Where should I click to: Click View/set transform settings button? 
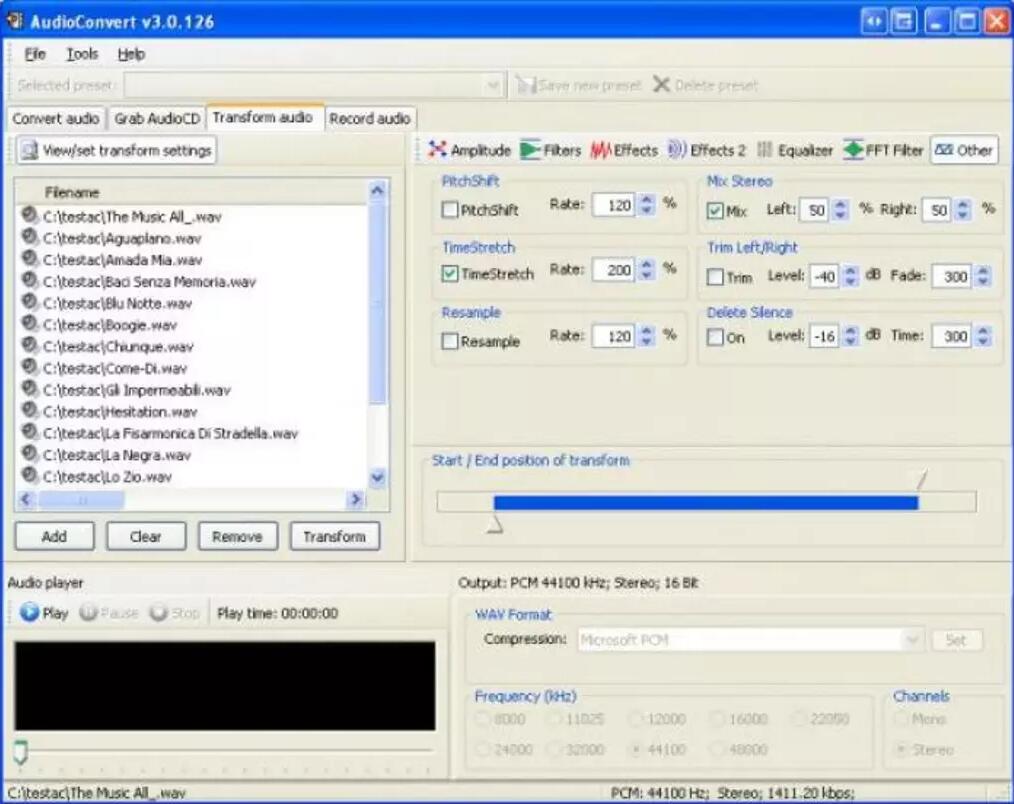point(116,150)
